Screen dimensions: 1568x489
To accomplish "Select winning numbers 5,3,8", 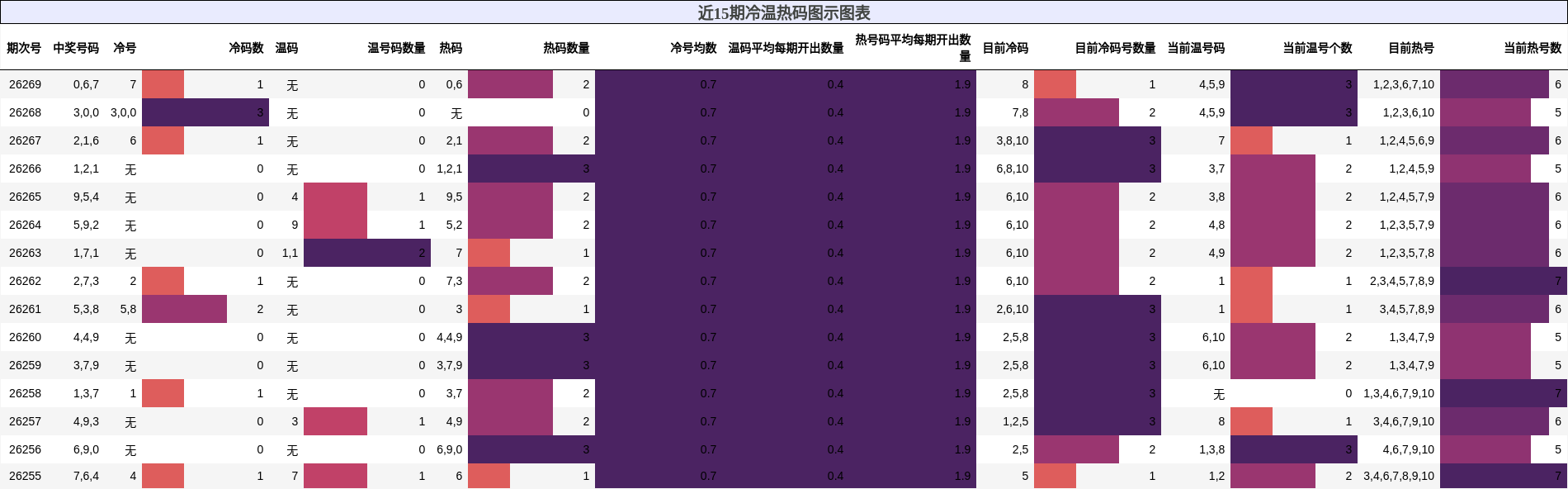I will 86,309.
